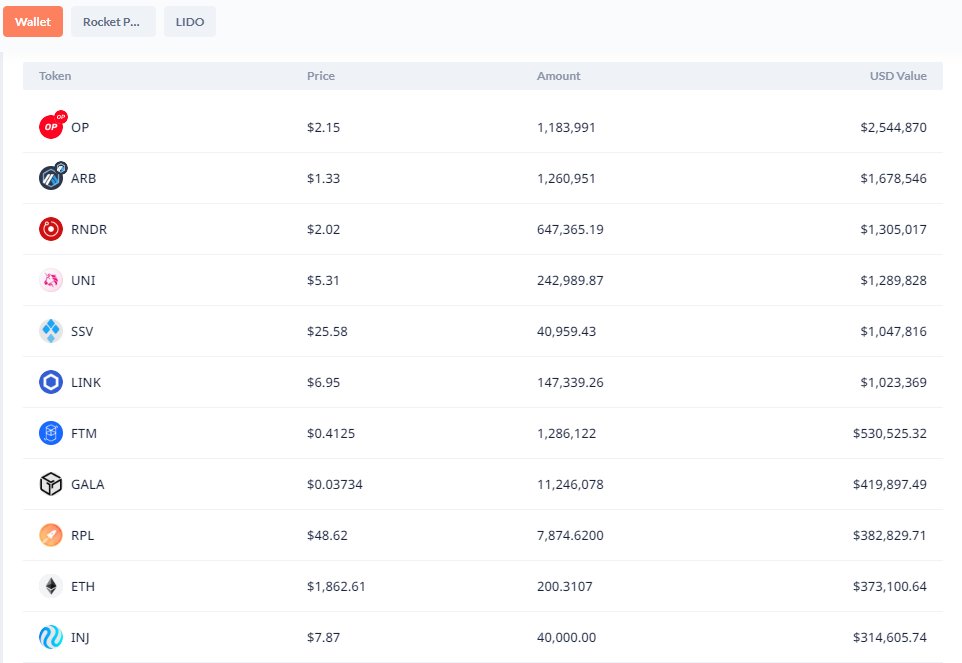Select the RPL token name

tap(83, 535)
